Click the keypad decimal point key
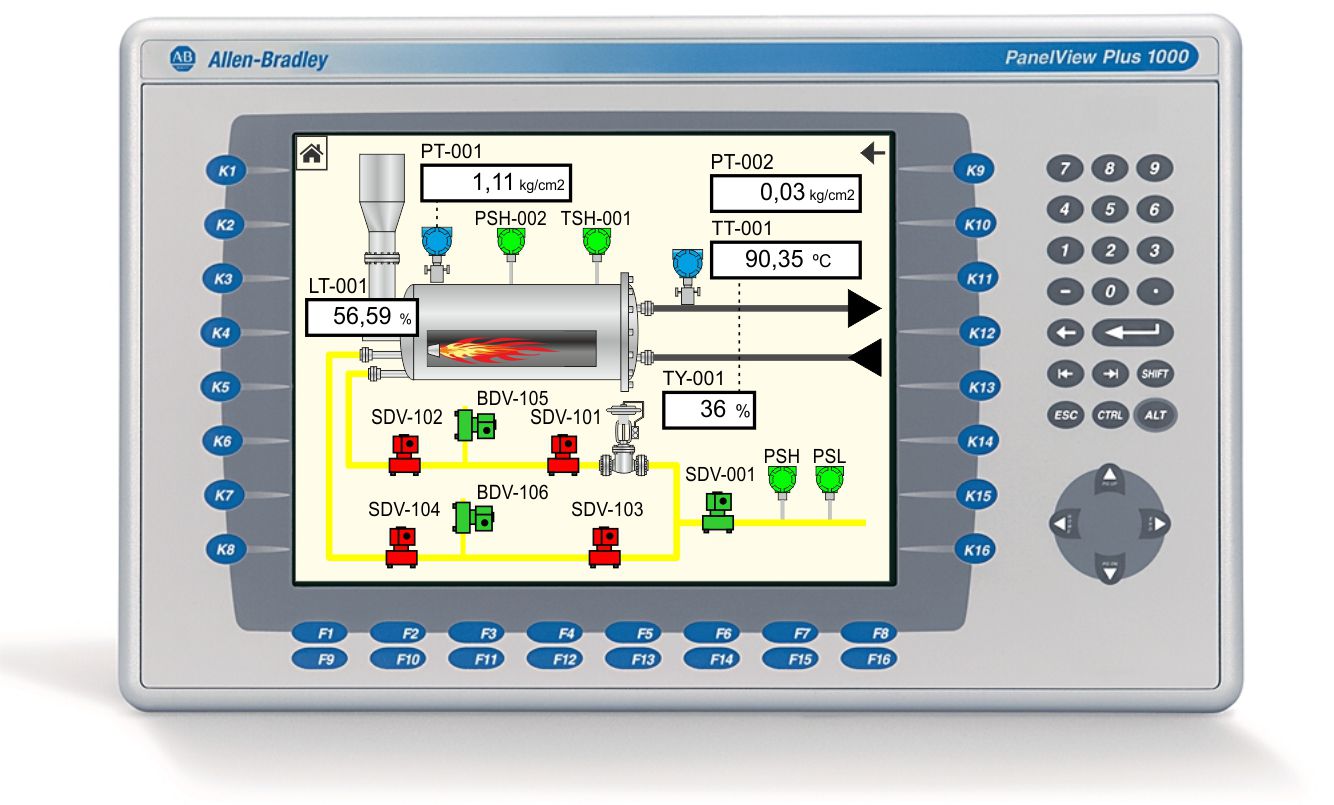The width and height of the screenshot is (1334, 805). point(1155,291)
